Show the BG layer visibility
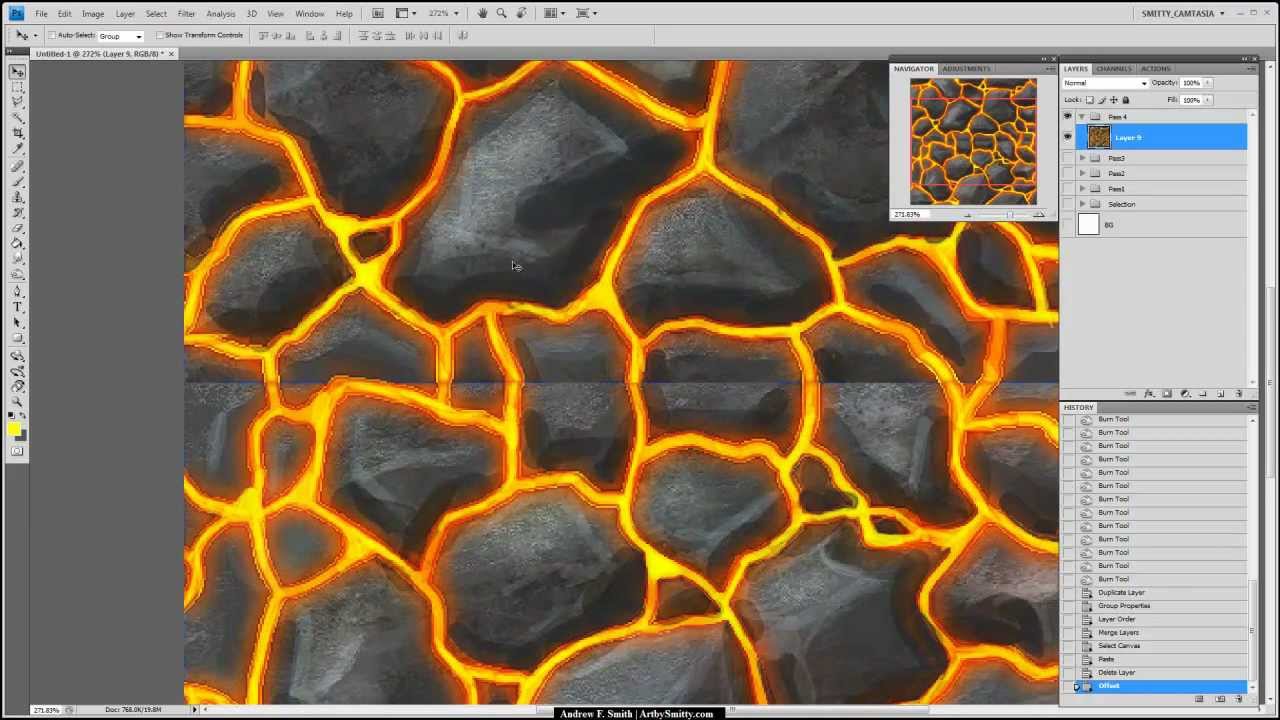The image size is (1280, 720). click(x=1068, y=225)
